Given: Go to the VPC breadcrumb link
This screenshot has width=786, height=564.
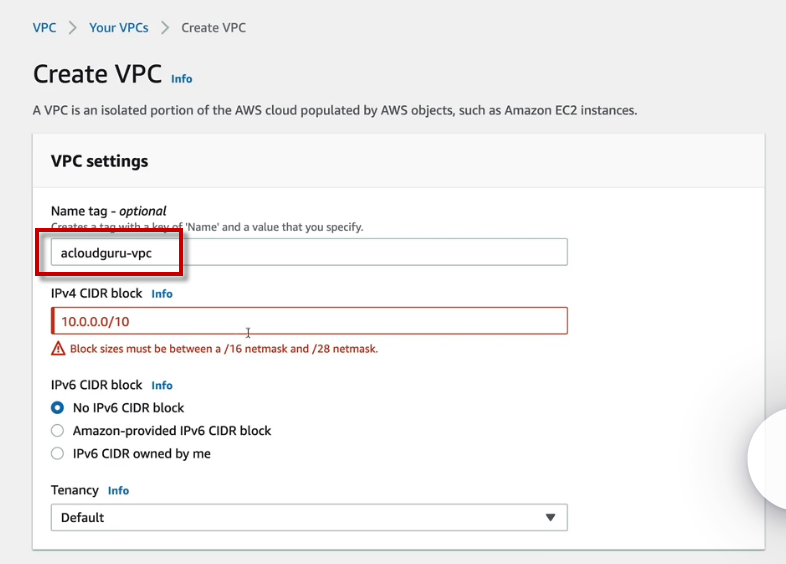Looking at the screenshot, I should pyautogui.click(x=44, y=28).
